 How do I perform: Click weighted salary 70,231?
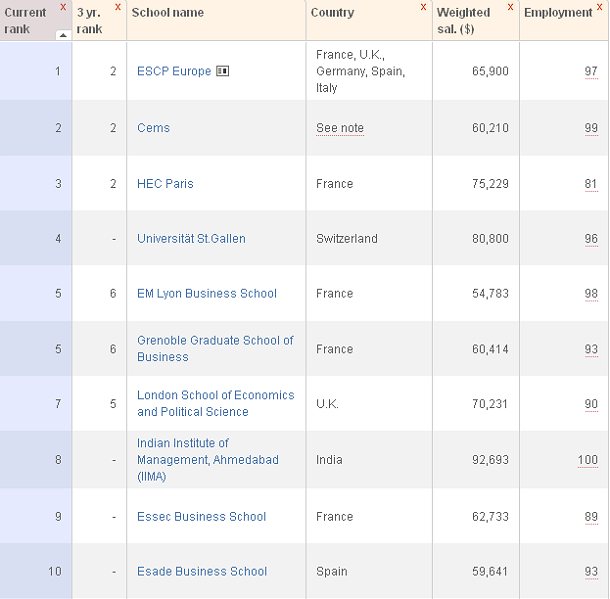click(x=490, y=404)
